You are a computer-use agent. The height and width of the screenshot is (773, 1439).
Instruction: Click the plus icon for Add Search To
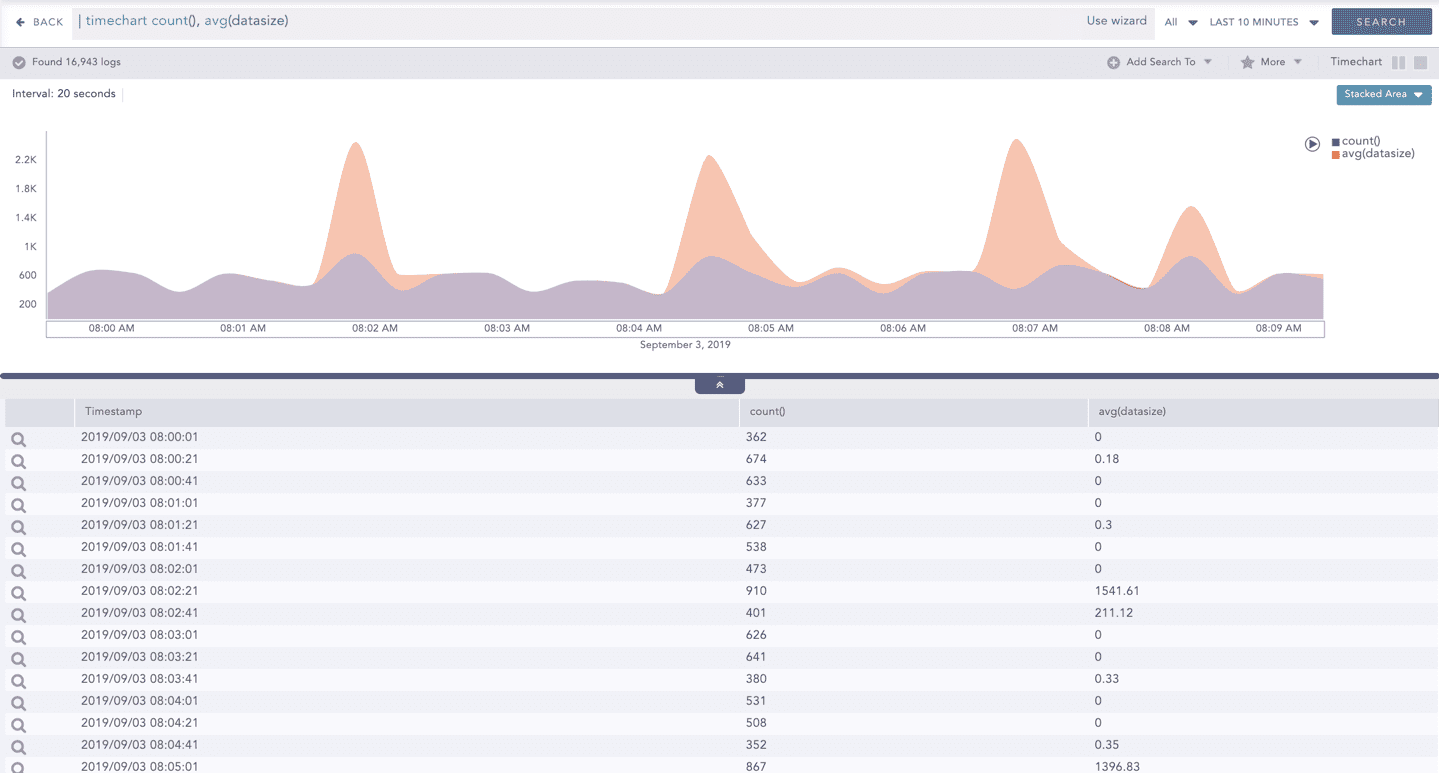click(x=1113, y=62)
